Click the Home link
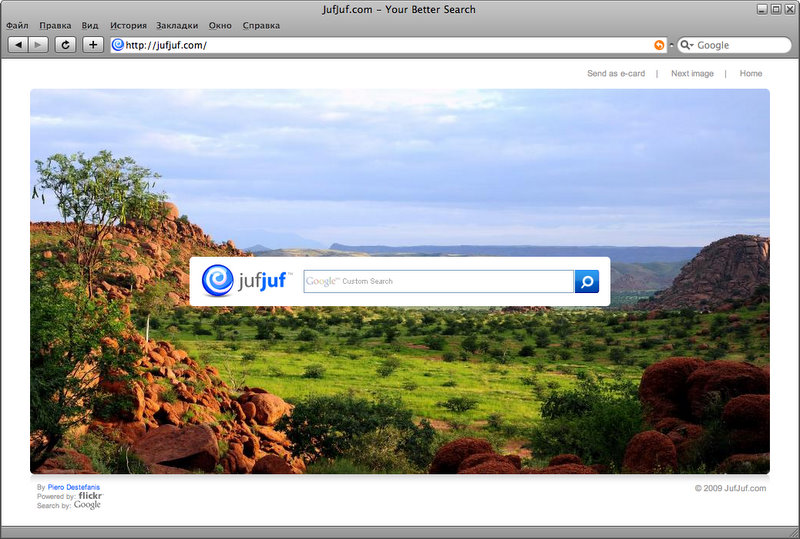The width and height of the screenshot is (800, 539). point(751,74)
